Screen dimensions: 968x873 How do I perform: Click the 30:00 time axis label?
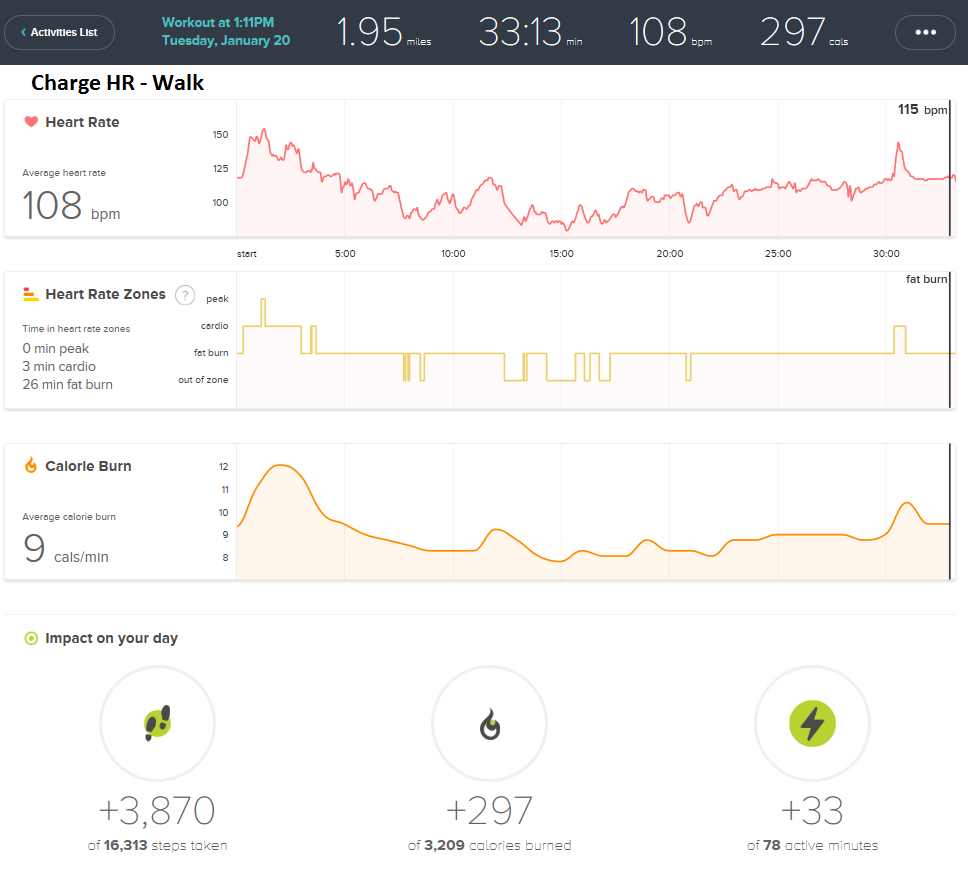coord(886,254)
